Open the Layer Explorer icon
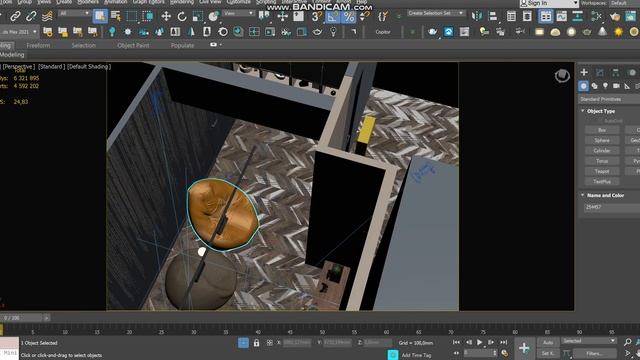Viewport: 640px width, 360px height. point(527,16)
